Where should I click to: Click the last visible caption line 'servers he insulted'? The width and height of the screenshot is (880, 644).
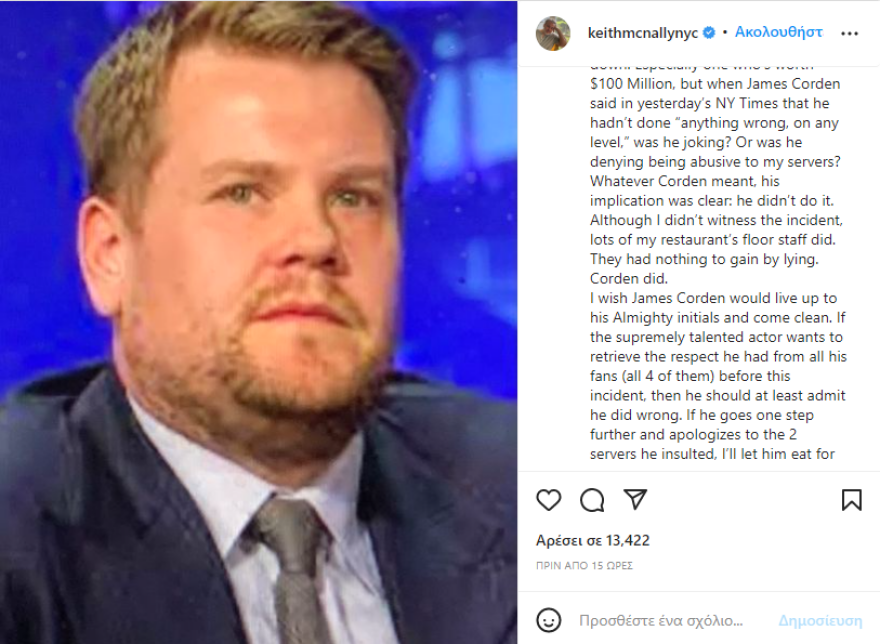point(712,454)
